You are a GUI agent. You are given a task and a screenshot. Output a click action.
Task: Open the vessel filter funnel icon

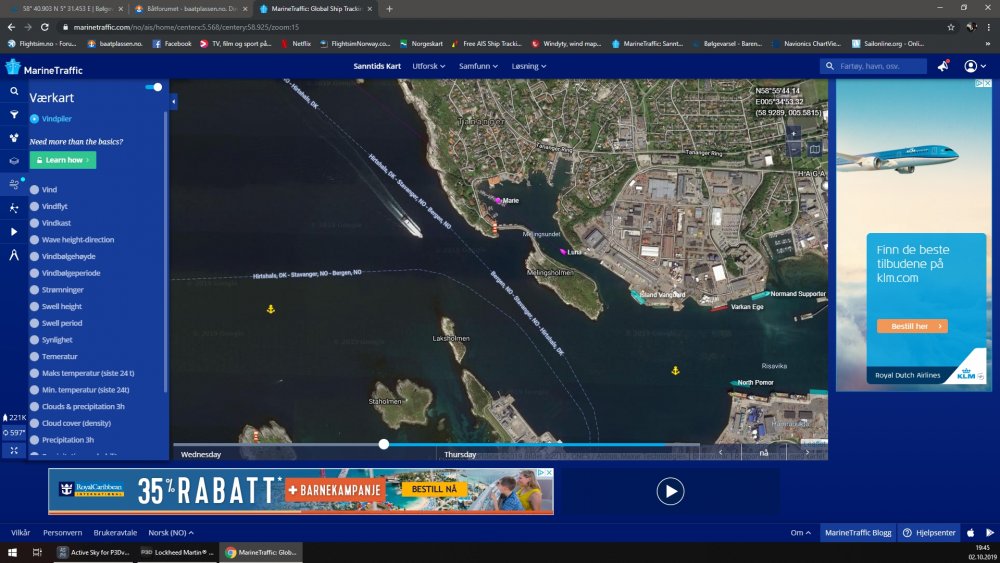(x=13, y=115)
